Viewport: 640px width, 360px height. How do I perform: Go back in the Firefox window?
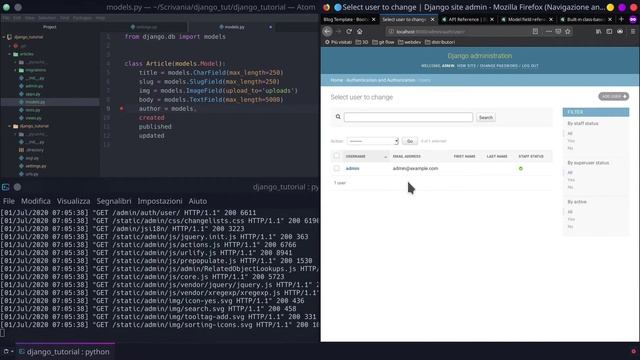pos(327,31)
